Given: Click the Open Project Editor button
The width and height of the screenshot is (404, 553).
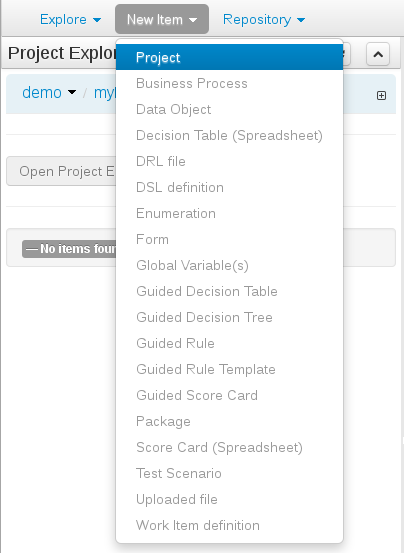Looking at the screenshot, I should (x=62, y=171).
